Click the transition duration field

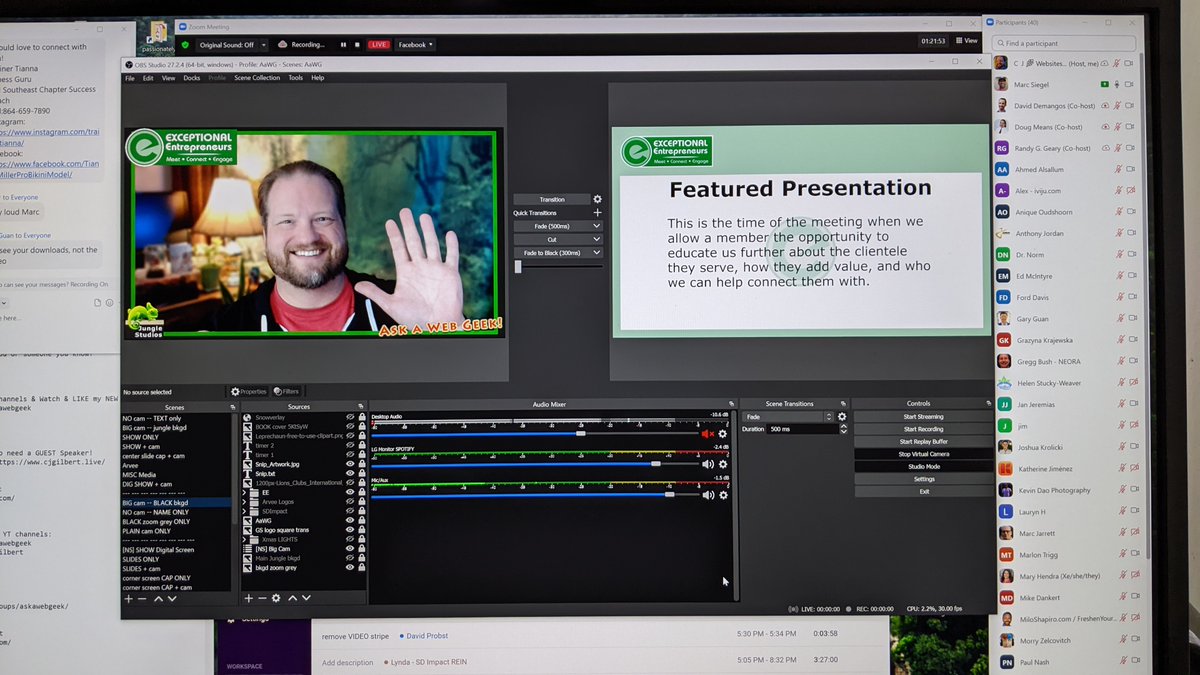[x=802, y=429]
